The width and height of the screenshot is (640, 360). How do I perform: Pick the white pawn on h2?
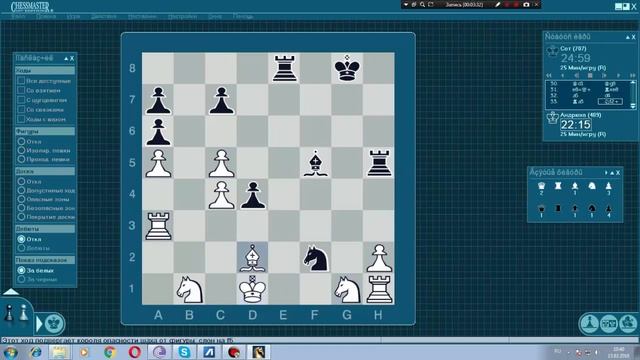pos(379,258)
